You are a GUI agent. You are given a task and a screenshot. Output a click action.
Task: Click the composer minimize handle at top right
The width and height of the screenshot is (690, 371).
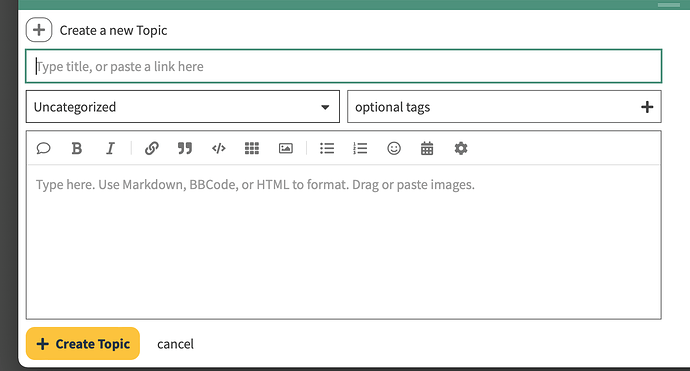pos(668,5)
